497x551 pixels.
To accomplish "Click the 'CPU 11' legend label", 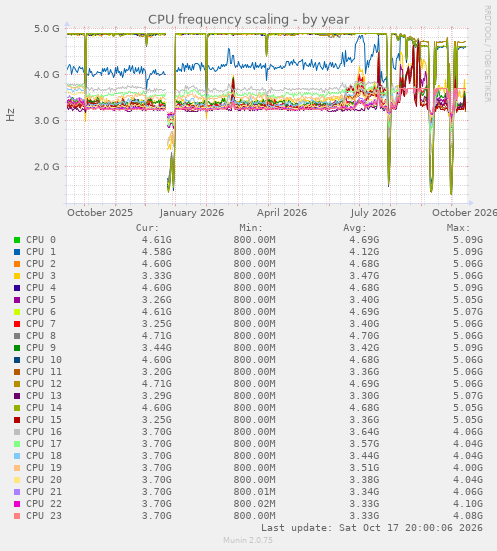I will (44, 372).
